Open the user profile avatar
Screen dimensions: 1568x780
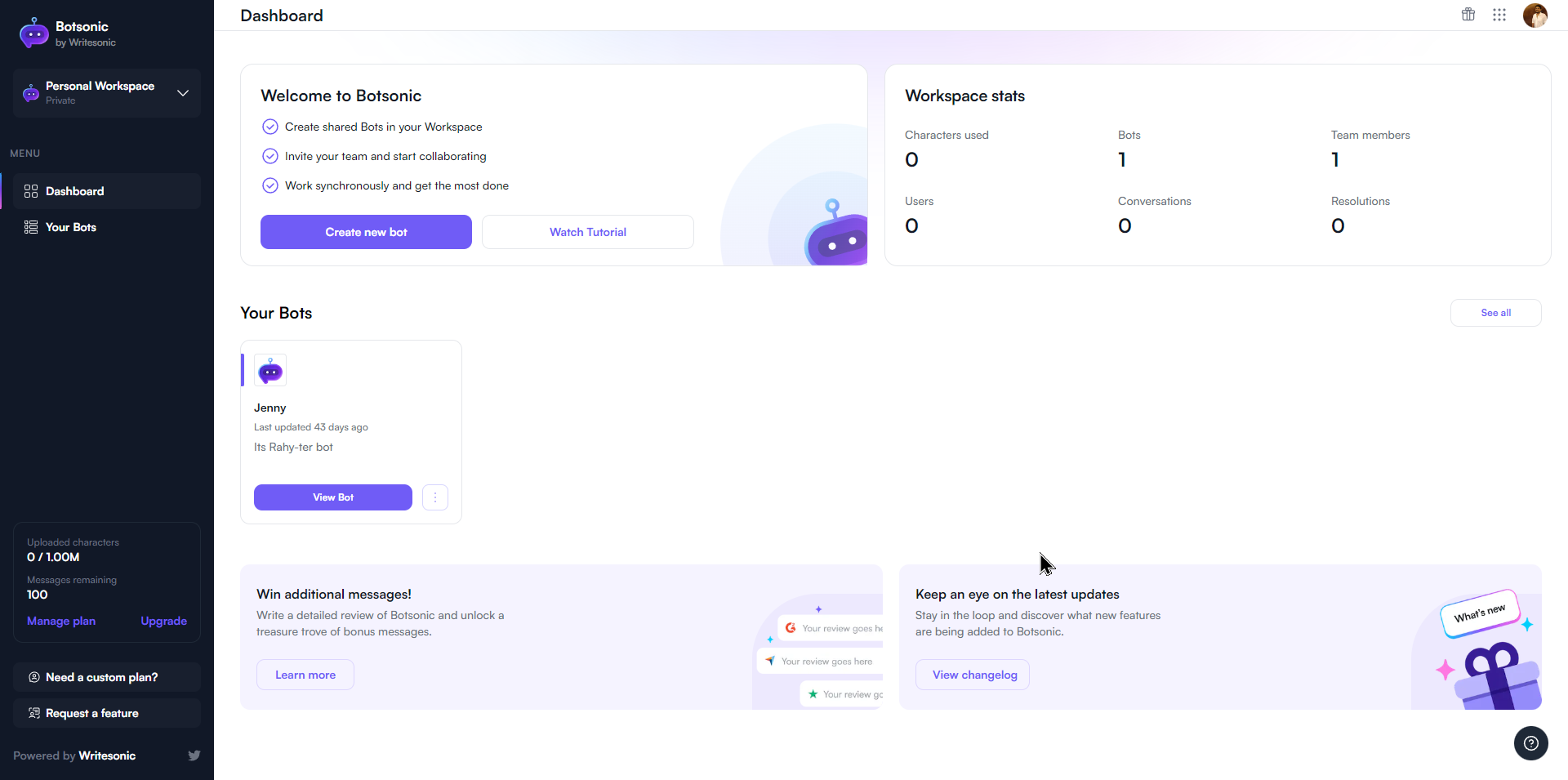[1535, 15]
